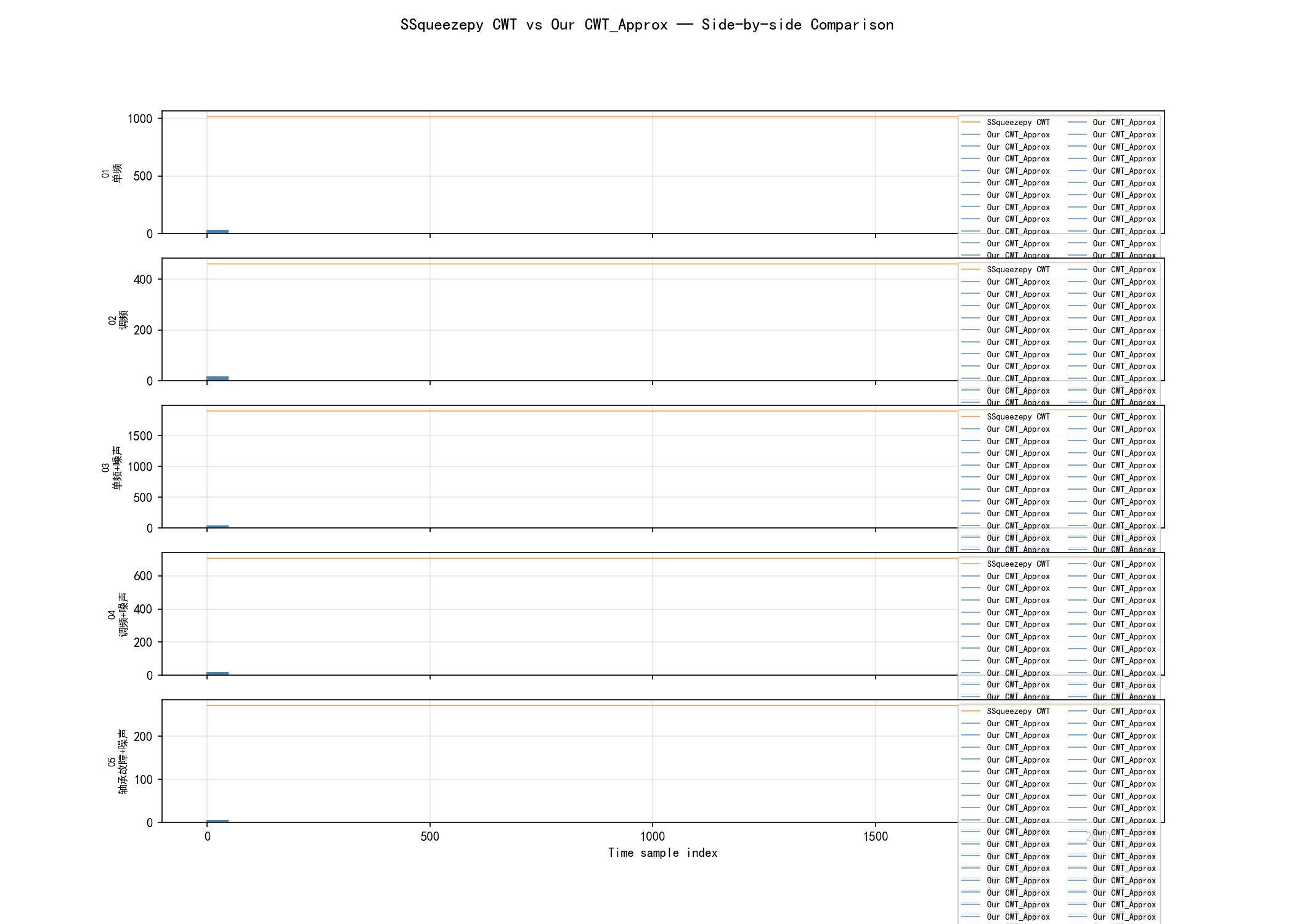Image resolution: width=1294 pixels, height=924 pixels.
Task: Click the y-axis tick label 1500 in third subplot
Action: tap(140, 436)
